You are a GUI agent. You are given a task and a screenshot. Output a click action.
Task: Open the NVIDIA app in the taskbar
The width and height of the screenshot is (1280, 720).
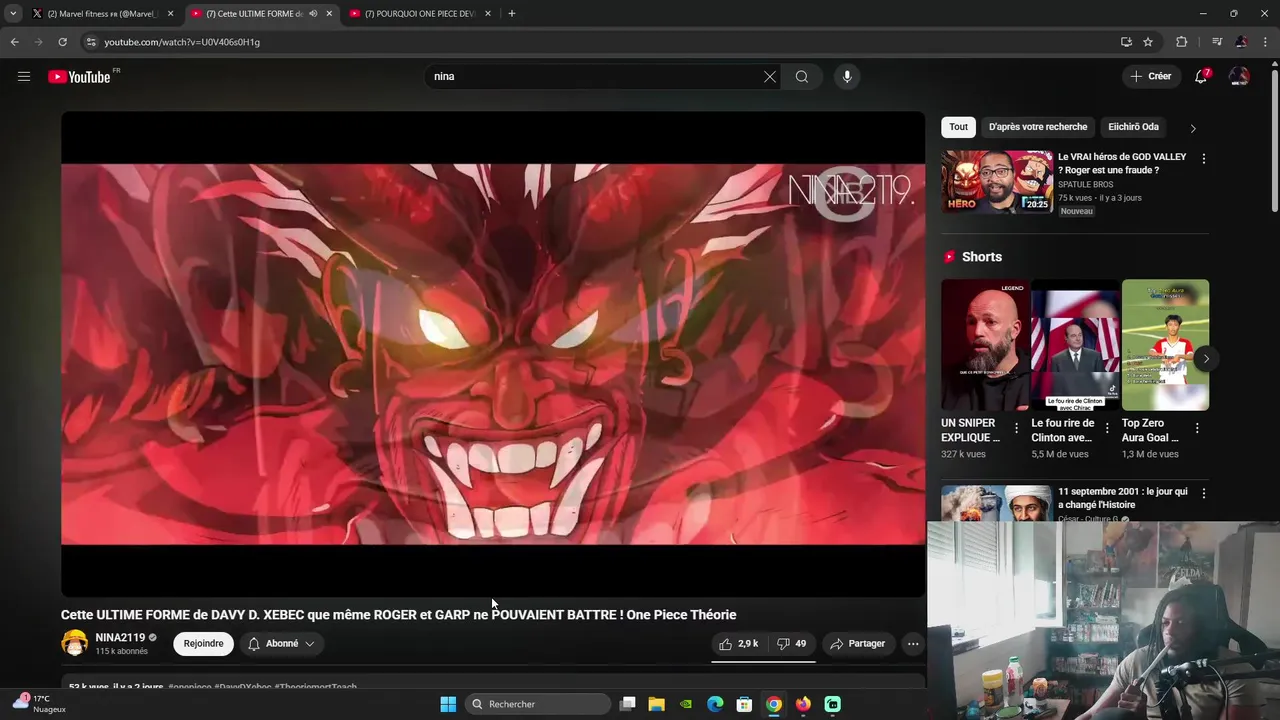point(686,704)
